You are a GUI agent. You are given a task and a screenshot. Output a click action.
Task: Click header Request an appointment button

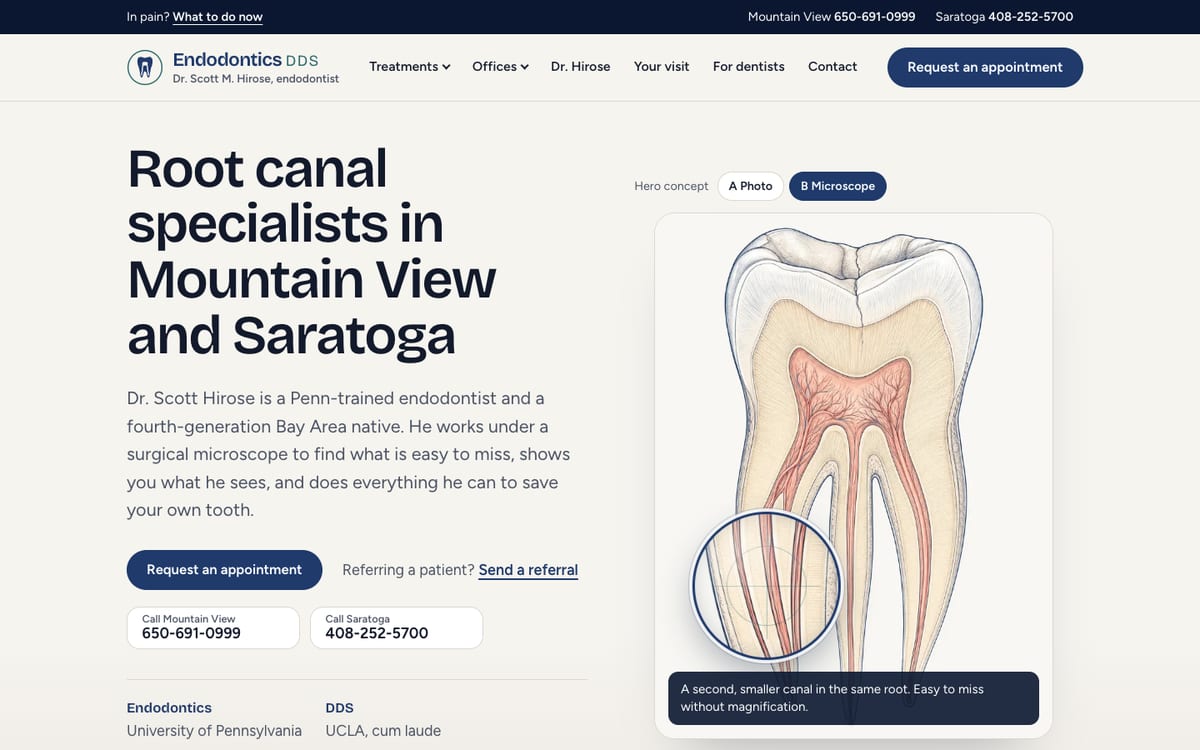(x=985, y=67)
